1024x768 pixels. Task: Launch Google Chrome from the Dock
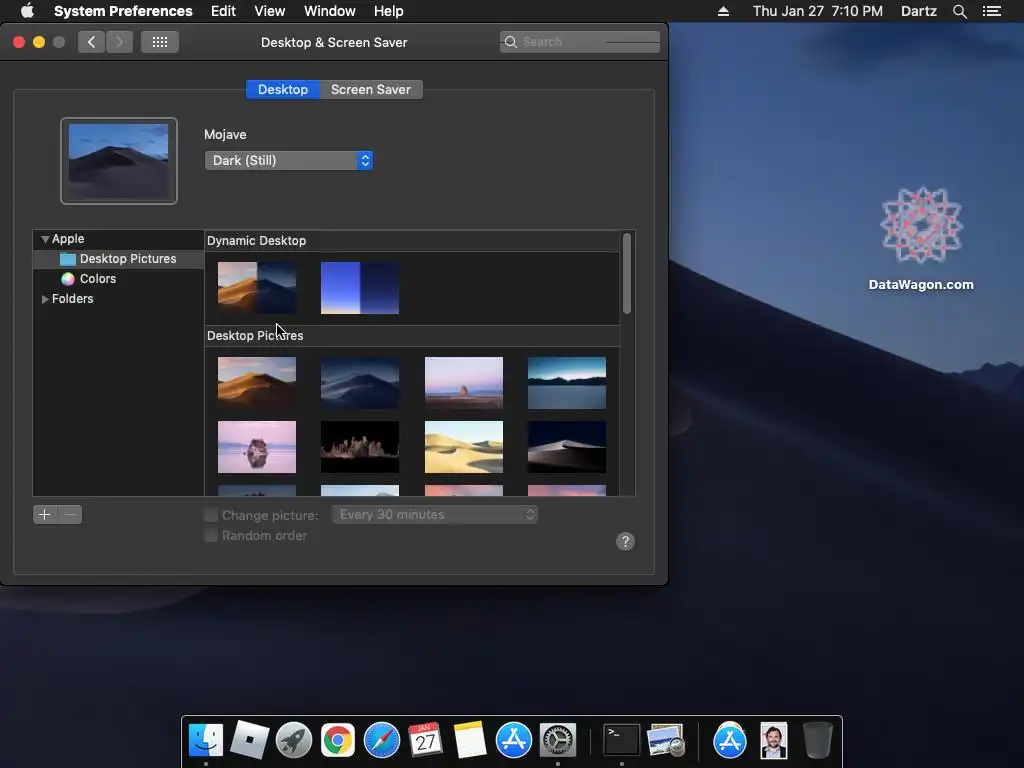(338, 741)
